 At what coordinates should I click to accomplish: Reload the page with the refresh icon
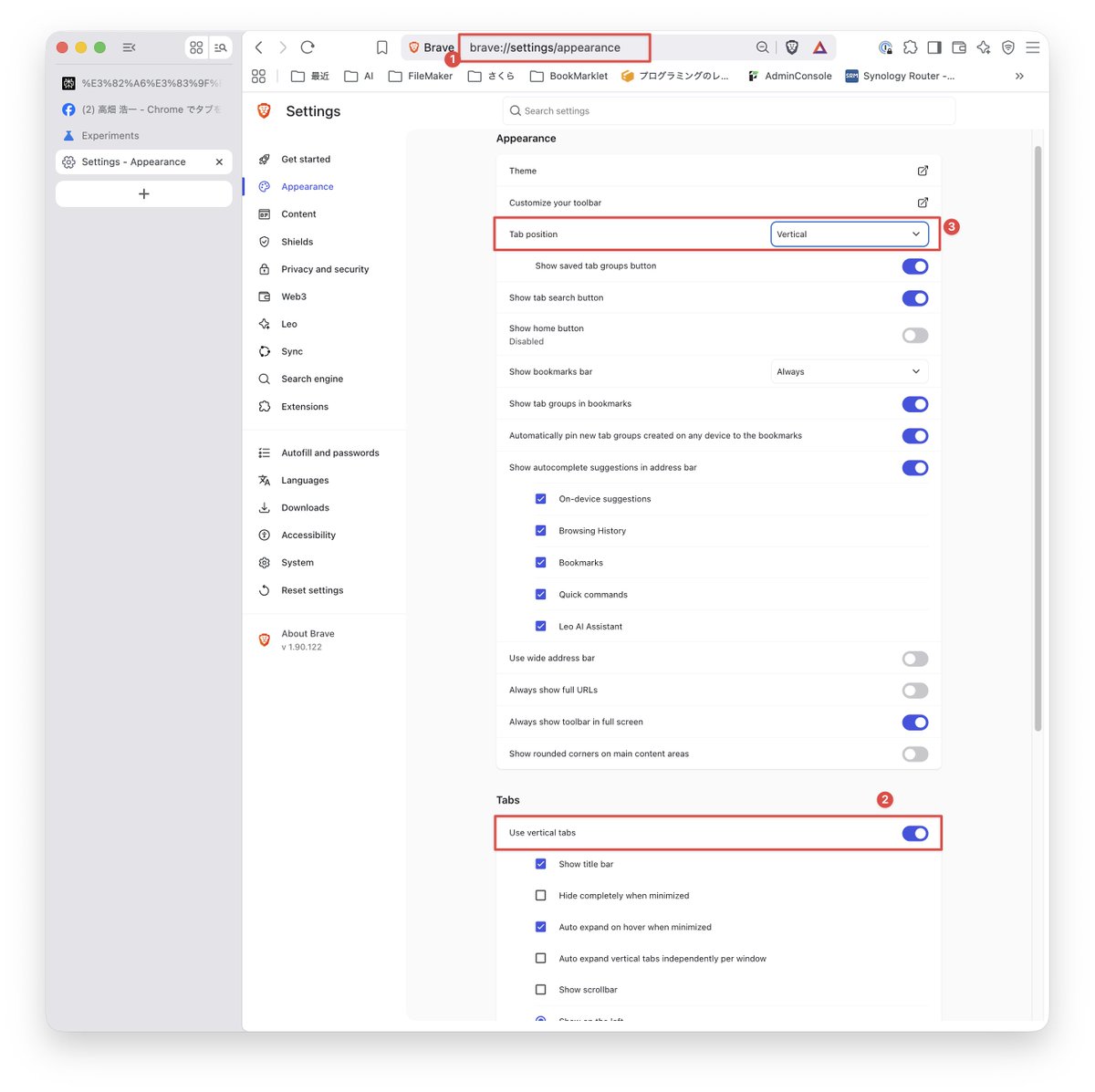(308, 47)
